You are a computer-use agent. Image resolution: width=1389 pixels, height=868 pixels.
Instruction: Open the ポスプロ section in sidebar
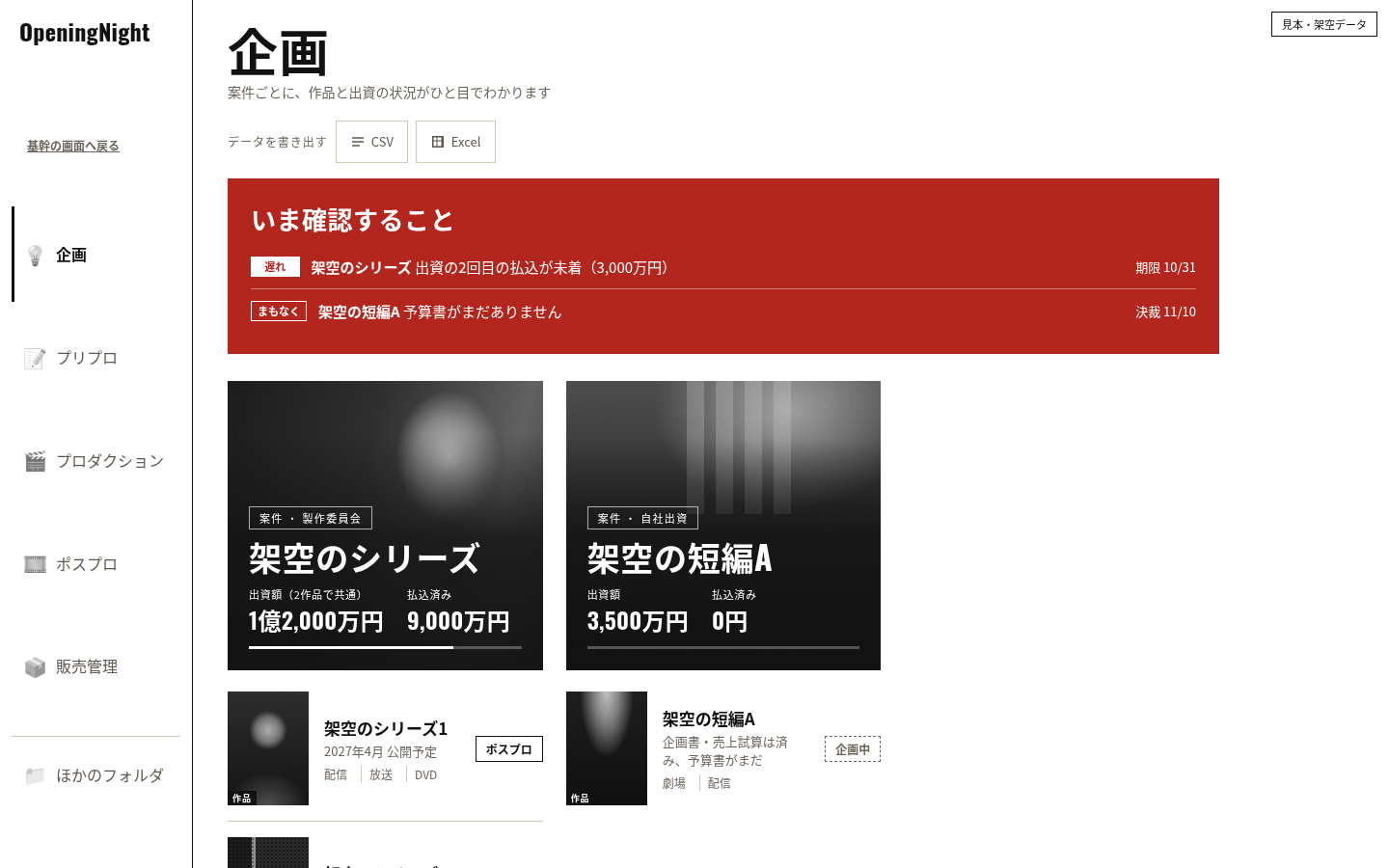coord(96,564)
